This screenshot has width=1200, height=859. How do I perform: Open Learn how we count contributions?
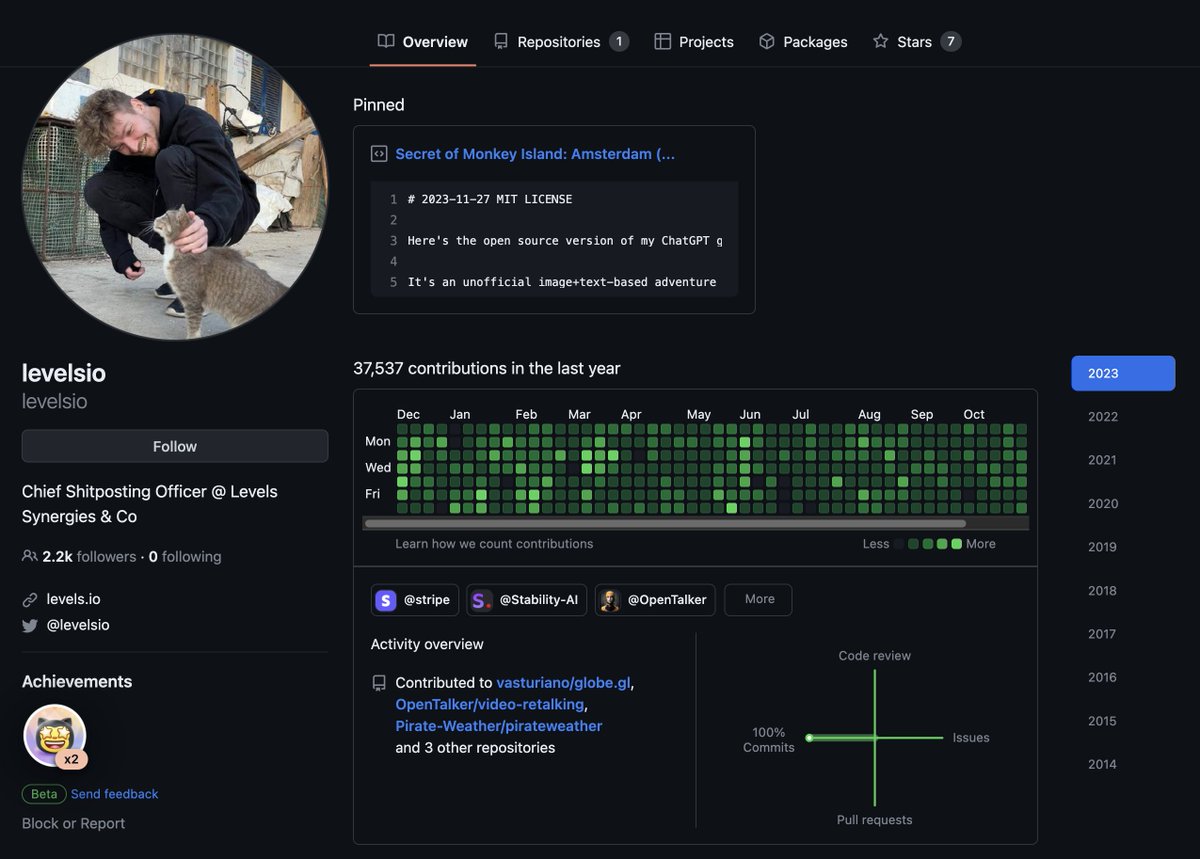(x=494, y=544)
